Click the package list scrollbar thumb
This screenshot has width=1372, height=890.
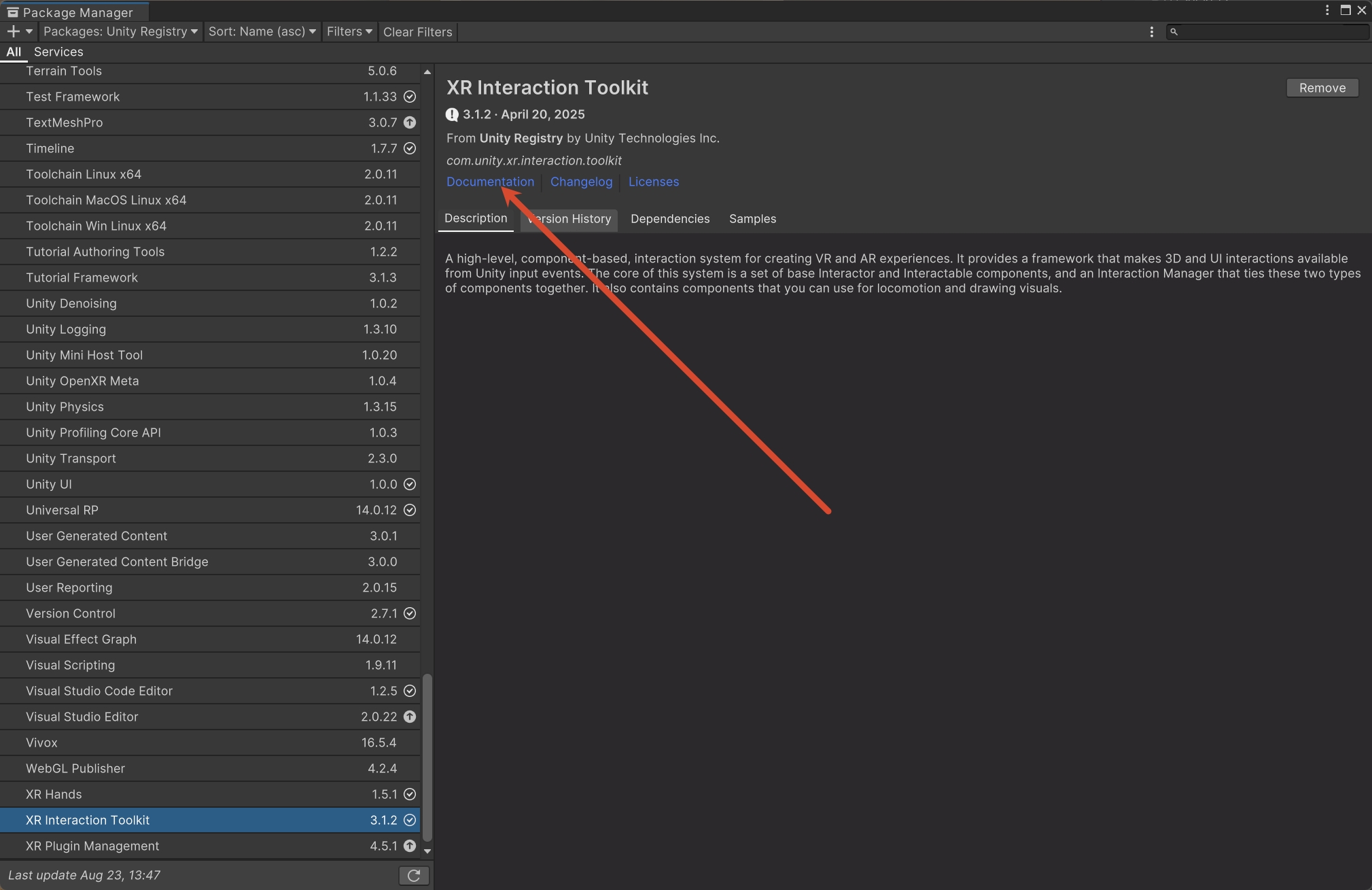click(427, 757)
